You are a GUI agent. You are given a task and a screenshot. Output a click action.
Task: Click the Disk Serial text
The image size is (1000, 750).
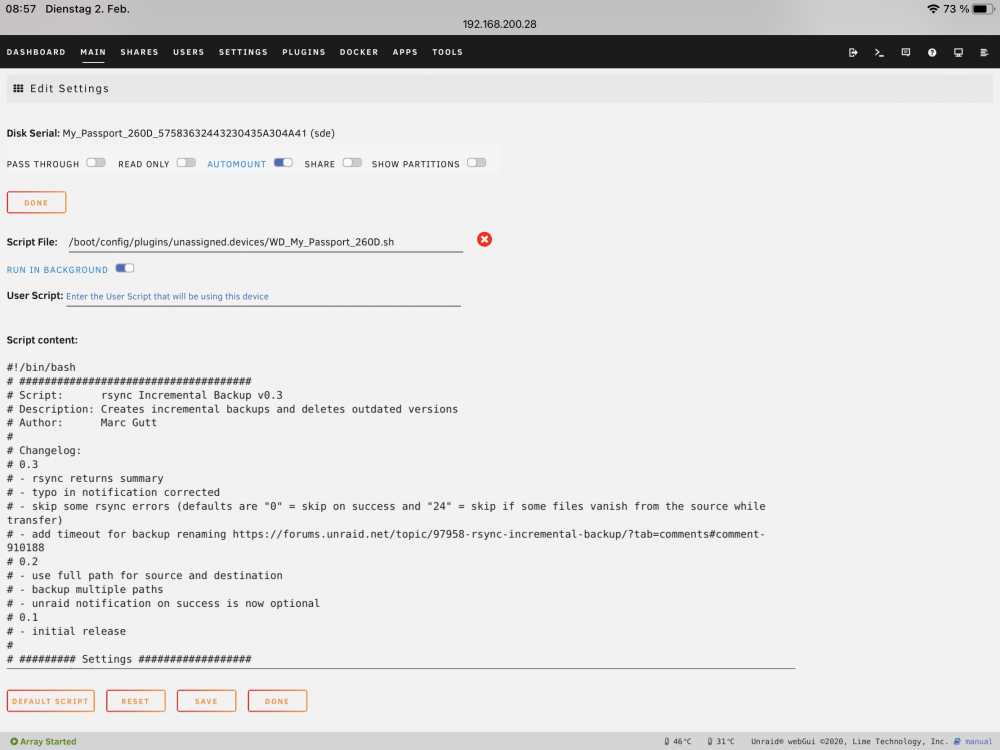[x=170, y=133]
